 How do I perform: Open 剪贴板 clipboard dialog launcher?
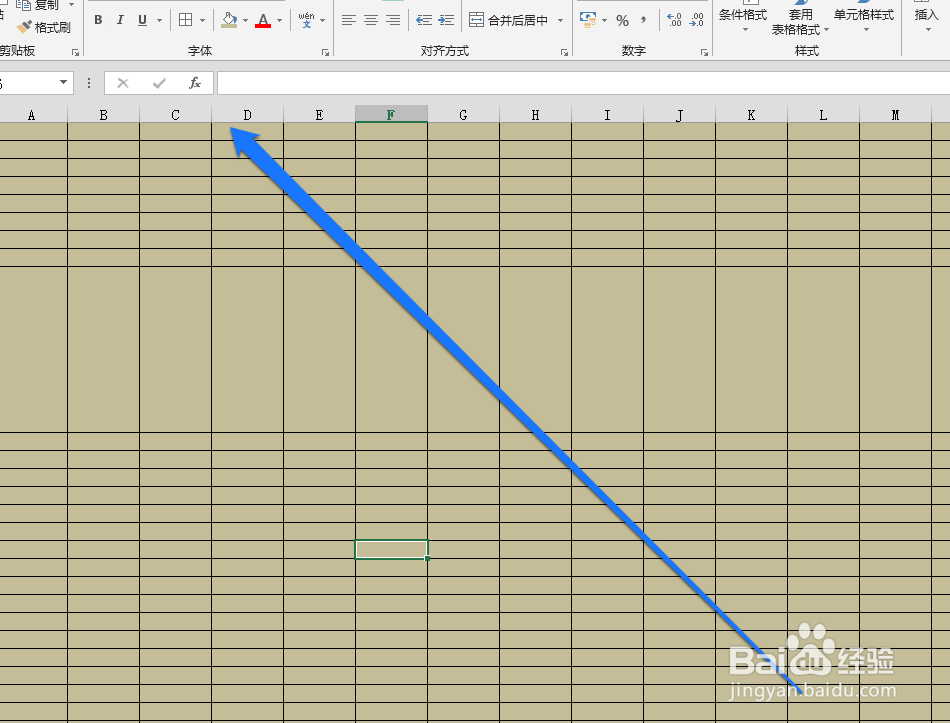76,53
